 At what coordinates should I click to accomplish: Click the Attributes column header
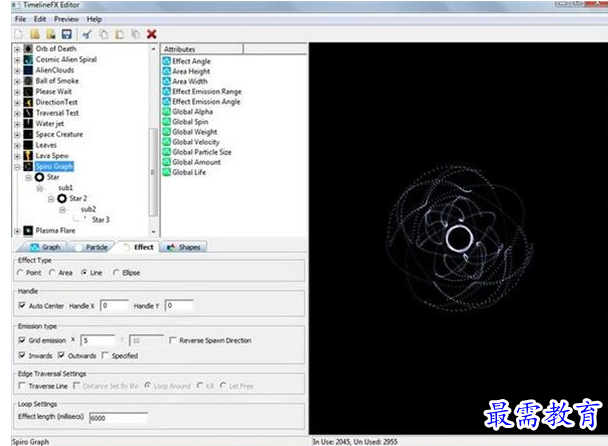202,49
